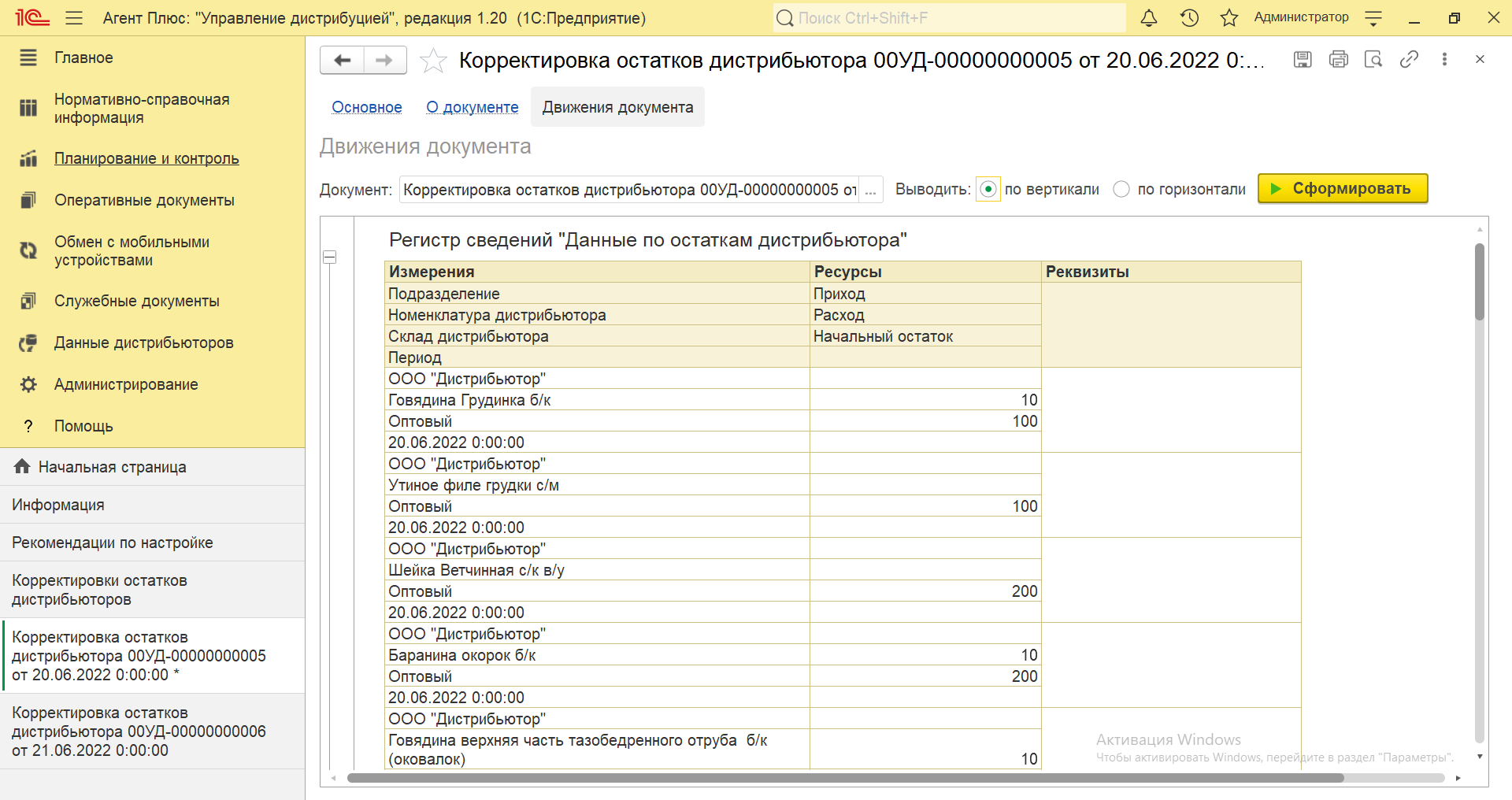This screenshot has height=800, width=1512.
Task: Select cell Баранина окорок б/к
Action: 597,655
